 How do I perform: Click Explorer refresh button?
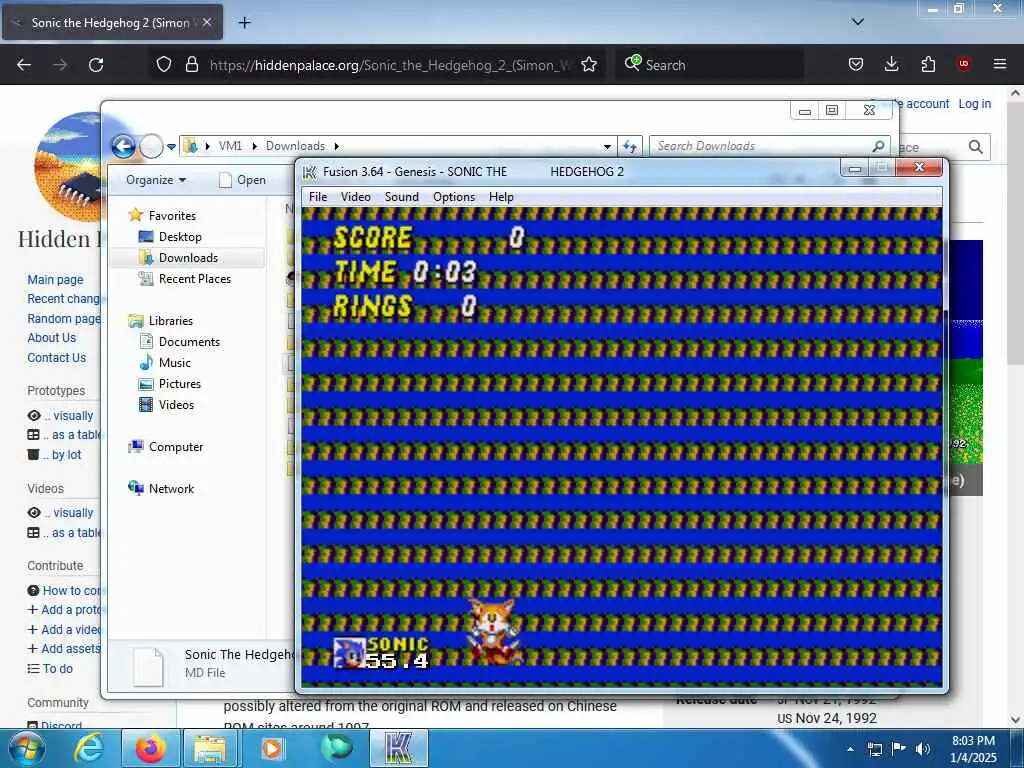click(630, 146)
